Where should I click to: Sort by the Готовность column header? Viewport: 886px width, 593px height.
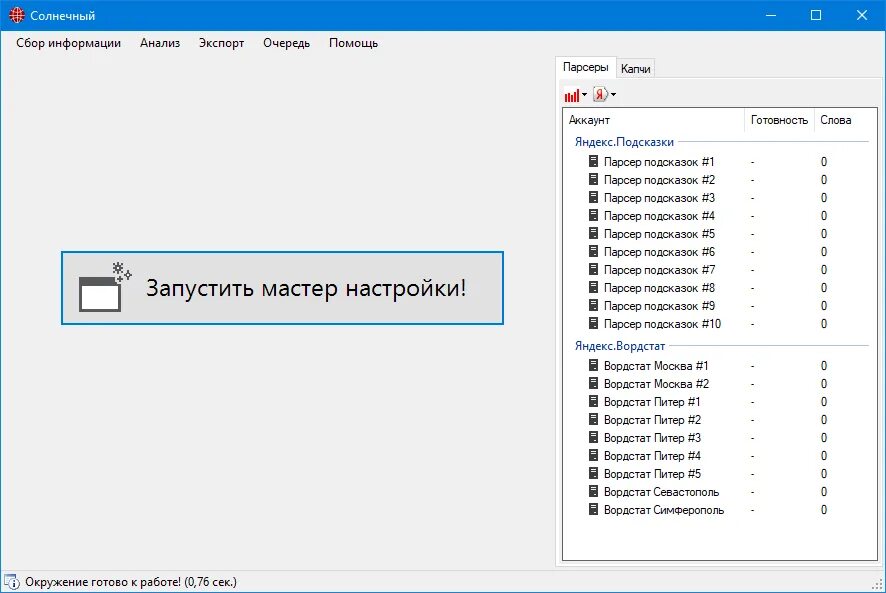click(x=779, y=120)
